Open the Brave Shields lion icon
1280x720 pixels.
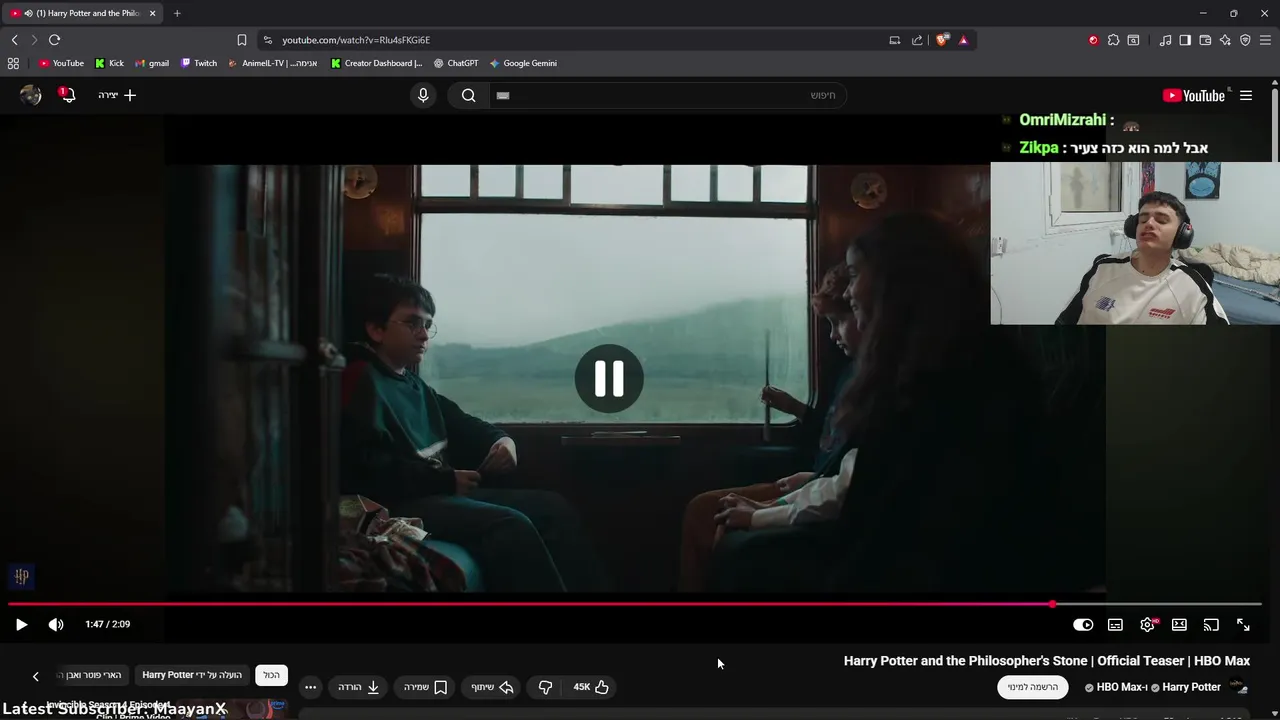point(942,40)
